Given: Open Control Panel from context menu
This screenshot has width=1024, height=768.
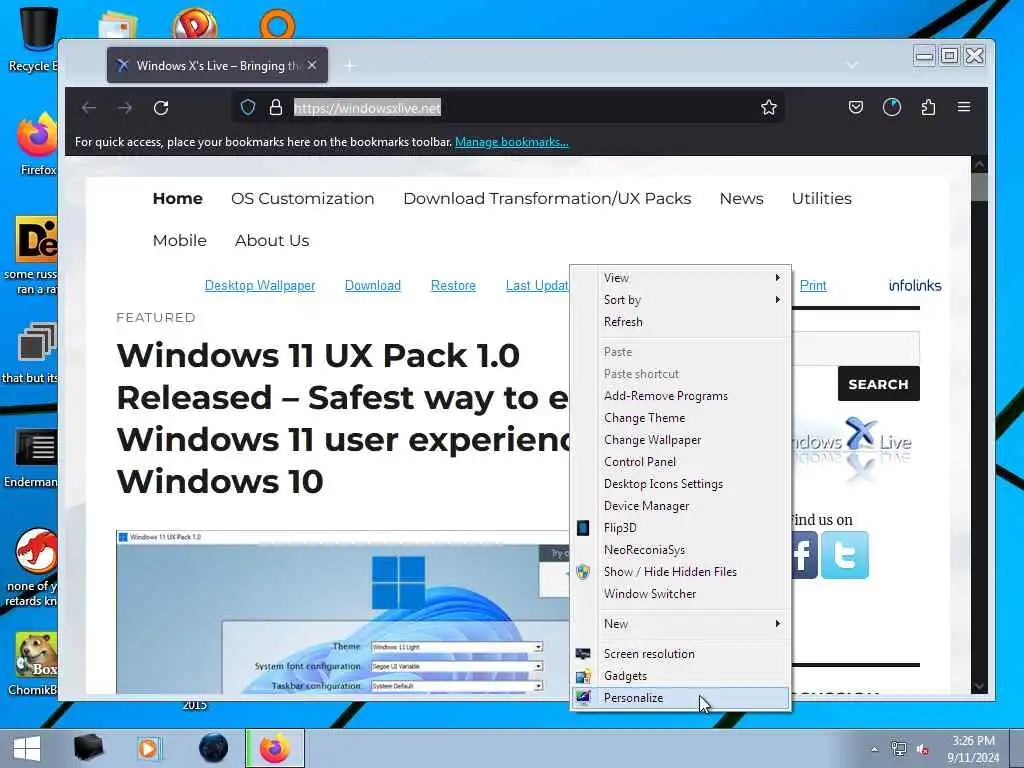Looking at the screenshot, I should 680,462.
